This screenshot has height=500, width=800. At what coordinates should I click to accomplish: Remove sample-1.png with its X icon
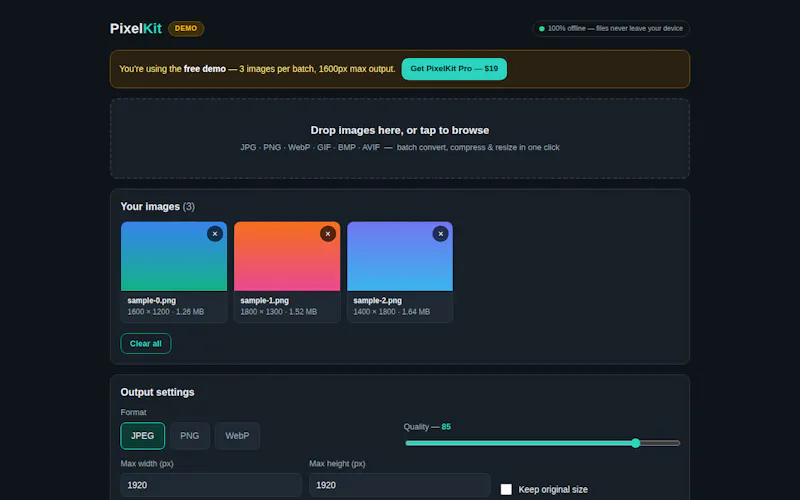coord(328,234)
